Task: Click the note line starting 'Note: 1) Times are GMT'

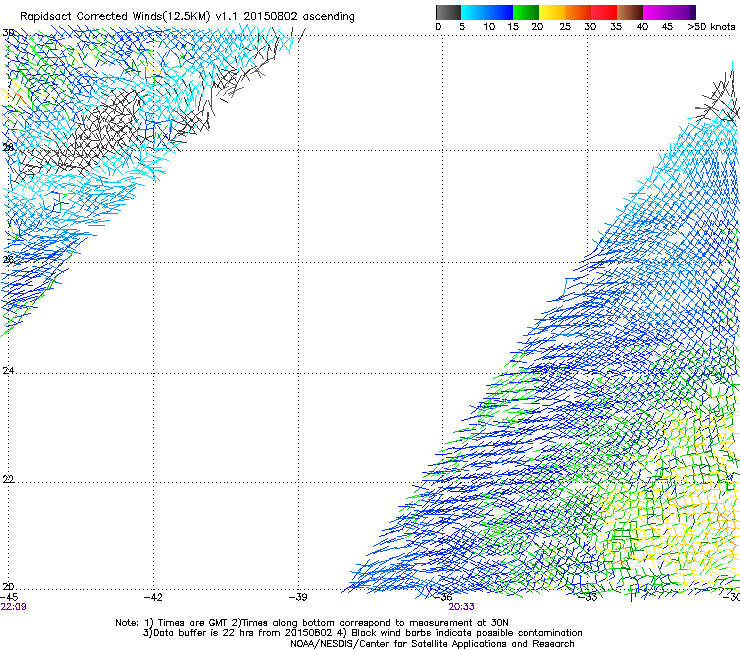Action: (312, 623)
